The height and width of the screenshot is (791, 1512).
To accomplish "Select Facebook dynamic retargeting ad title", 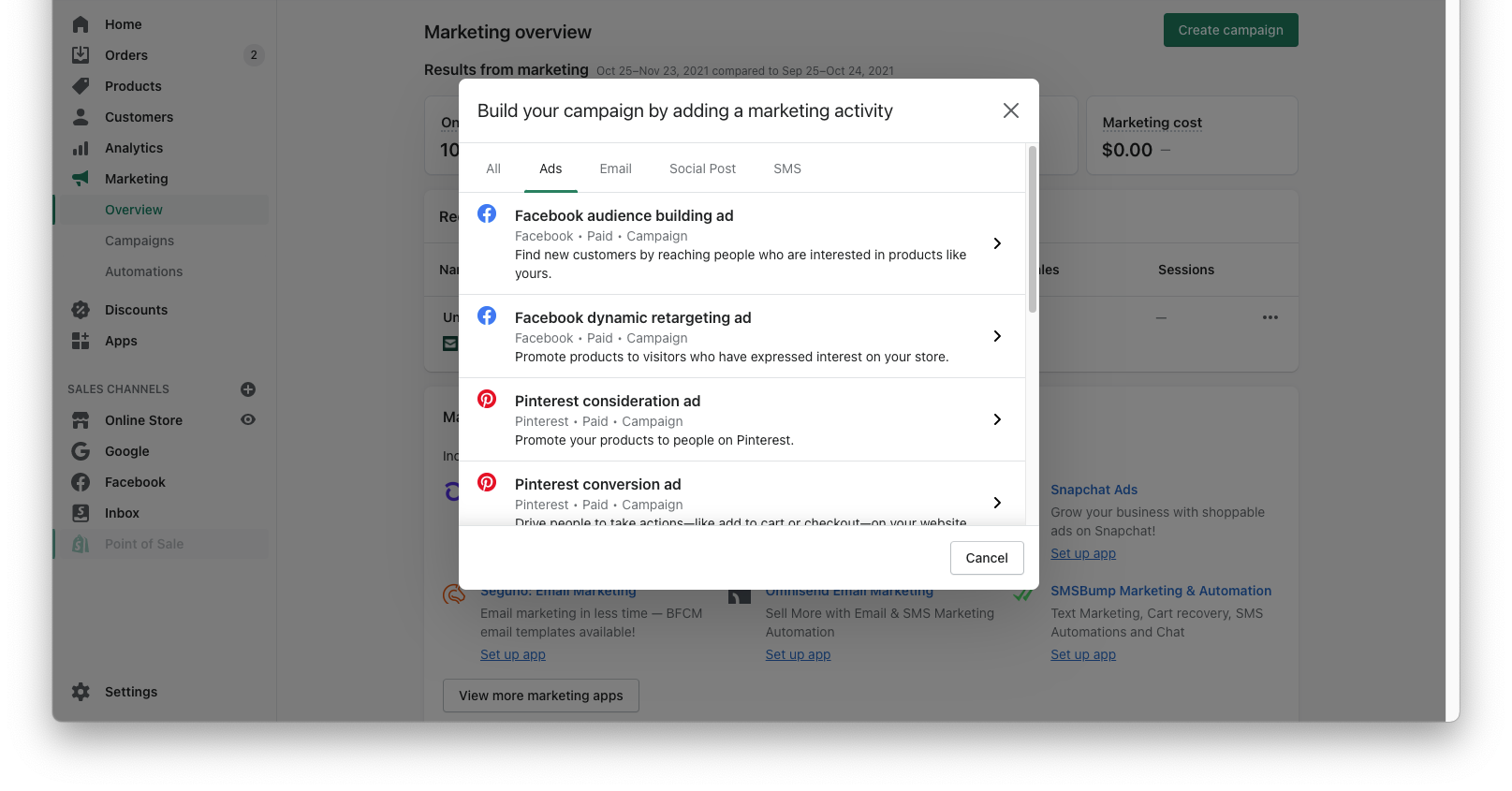I will [633, 317].
